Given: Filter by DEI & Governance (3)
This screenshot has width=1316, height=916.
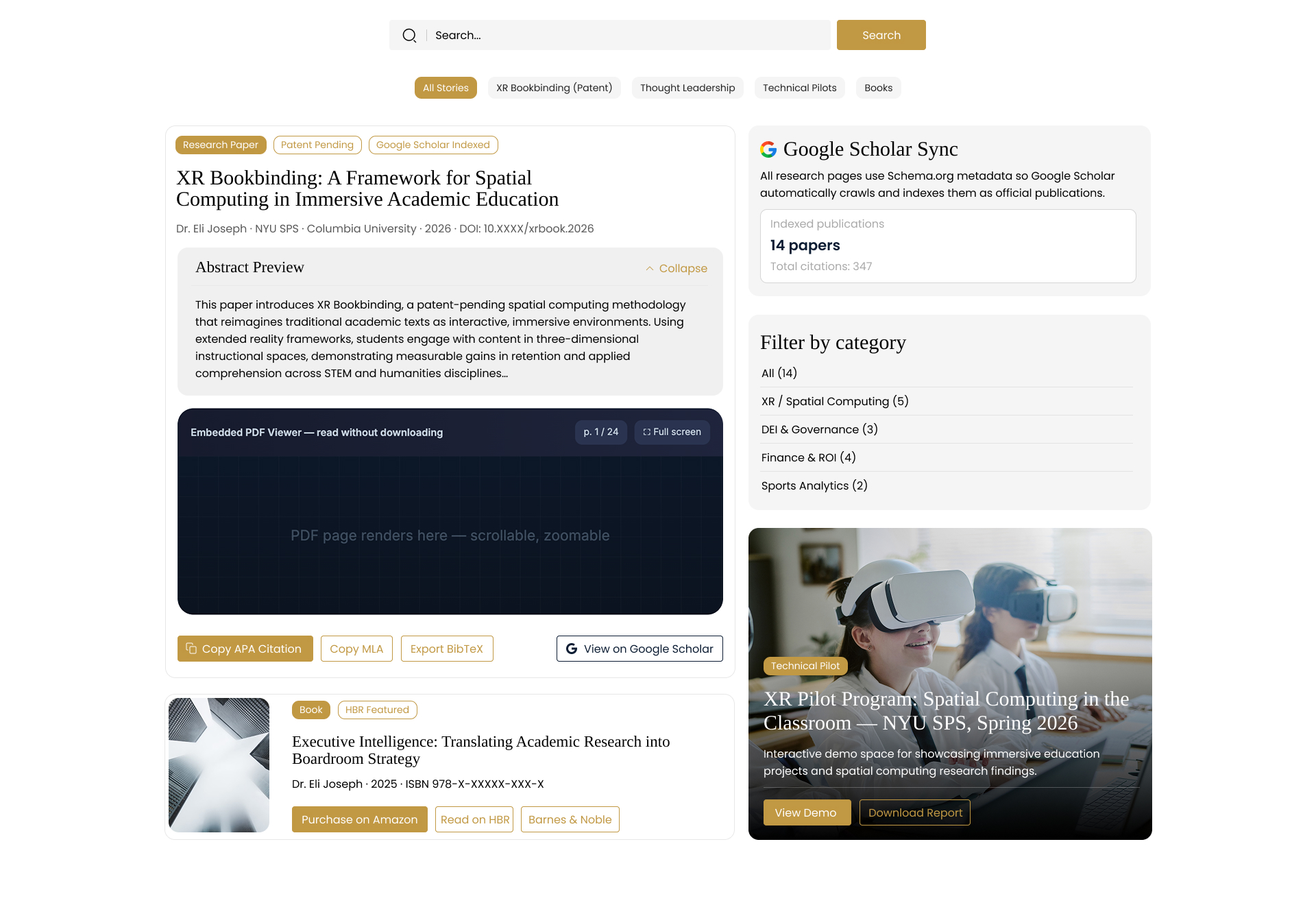Looking at the screenshot, I should pos(947,429).
